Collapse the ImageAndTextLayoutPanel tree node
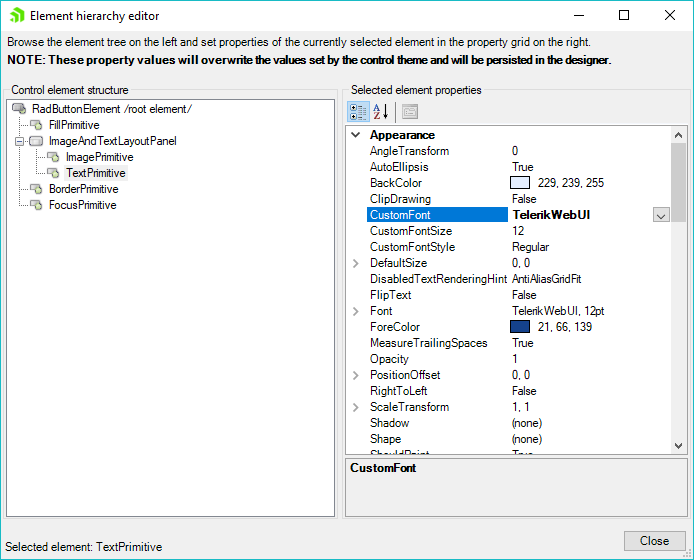This screenshot has width=694, height=560. [19, 142]
